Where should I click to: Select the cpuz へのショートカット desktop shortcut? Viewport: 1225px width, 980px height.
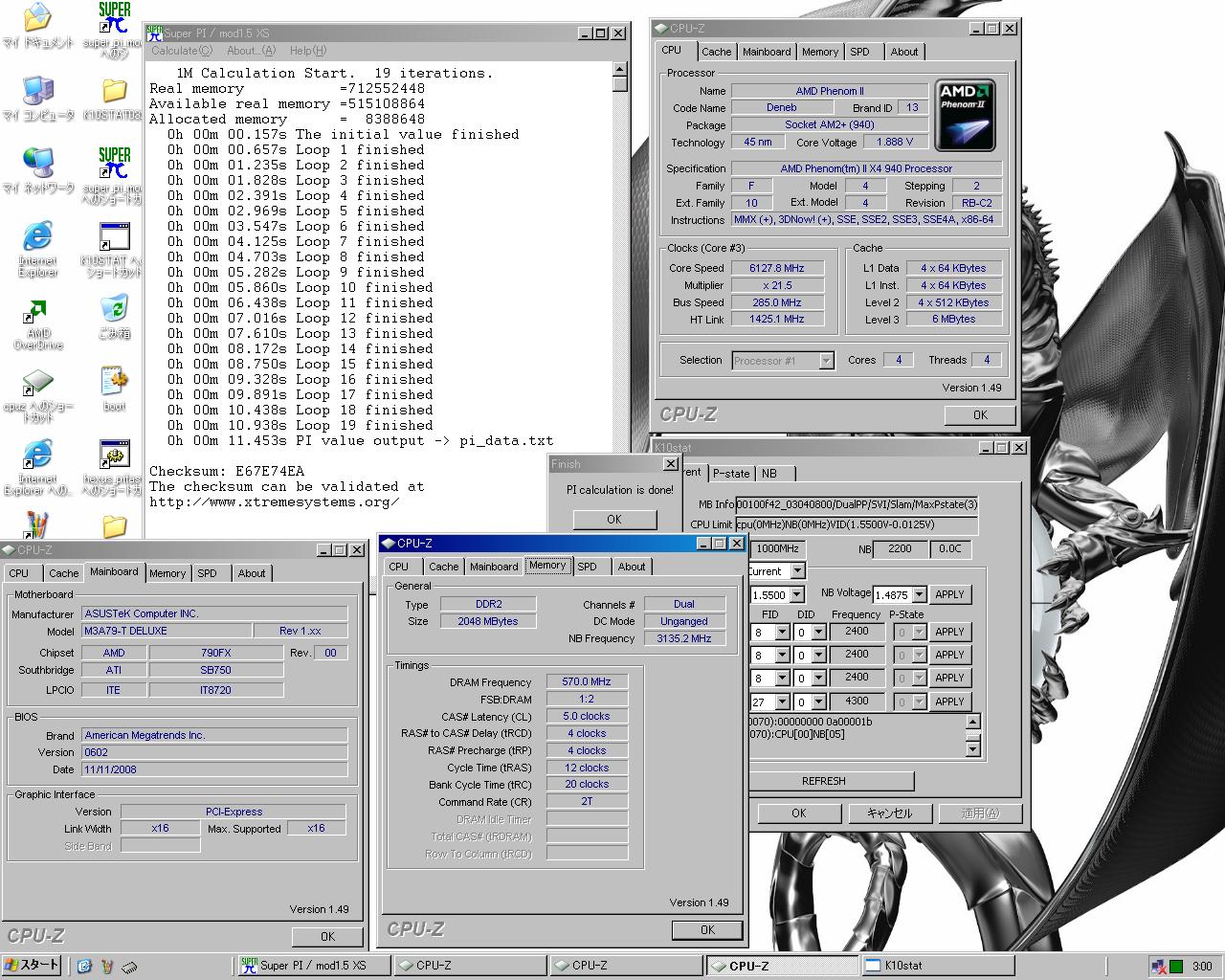tap(37, 395)
